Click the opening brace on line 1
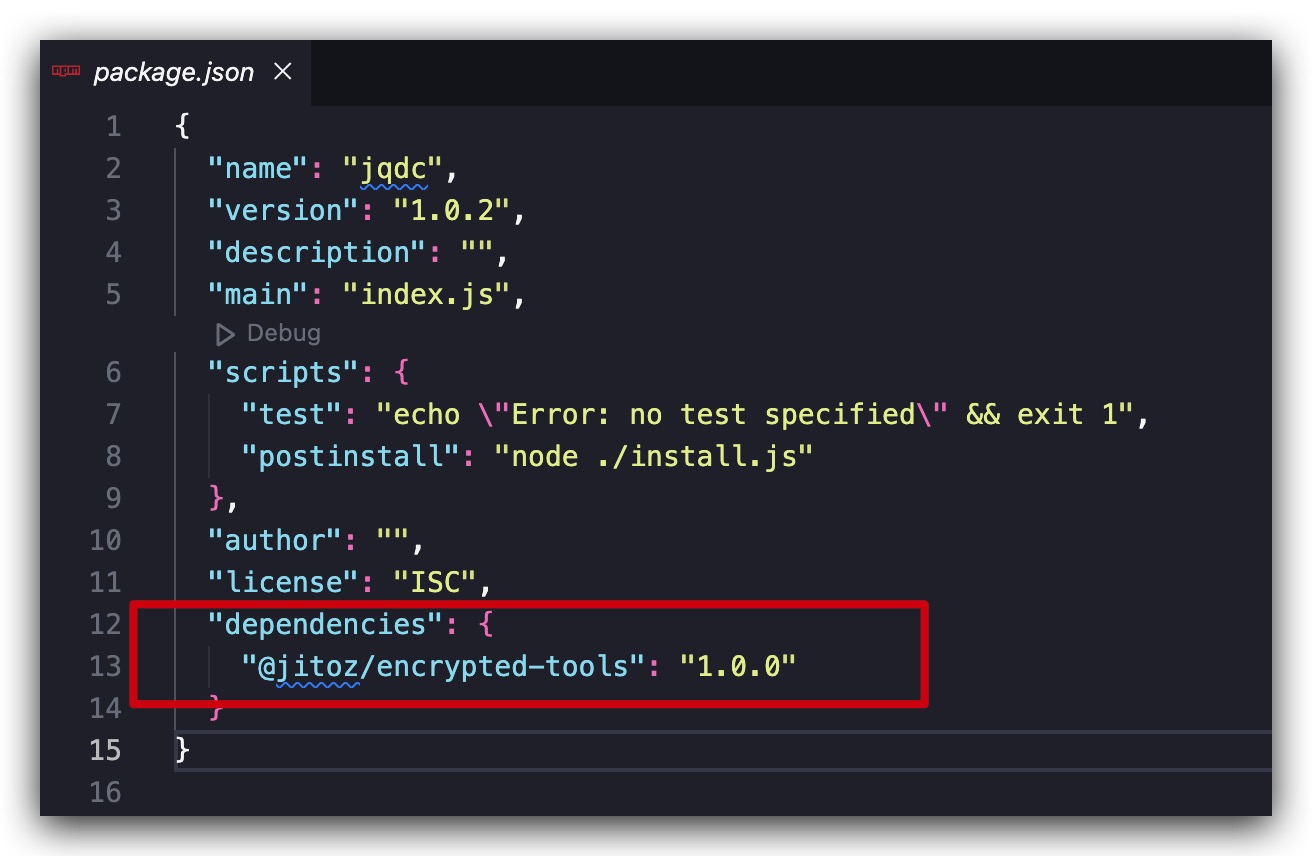The height and width of the screenshot is (856, 1312). tap(182, 127)
